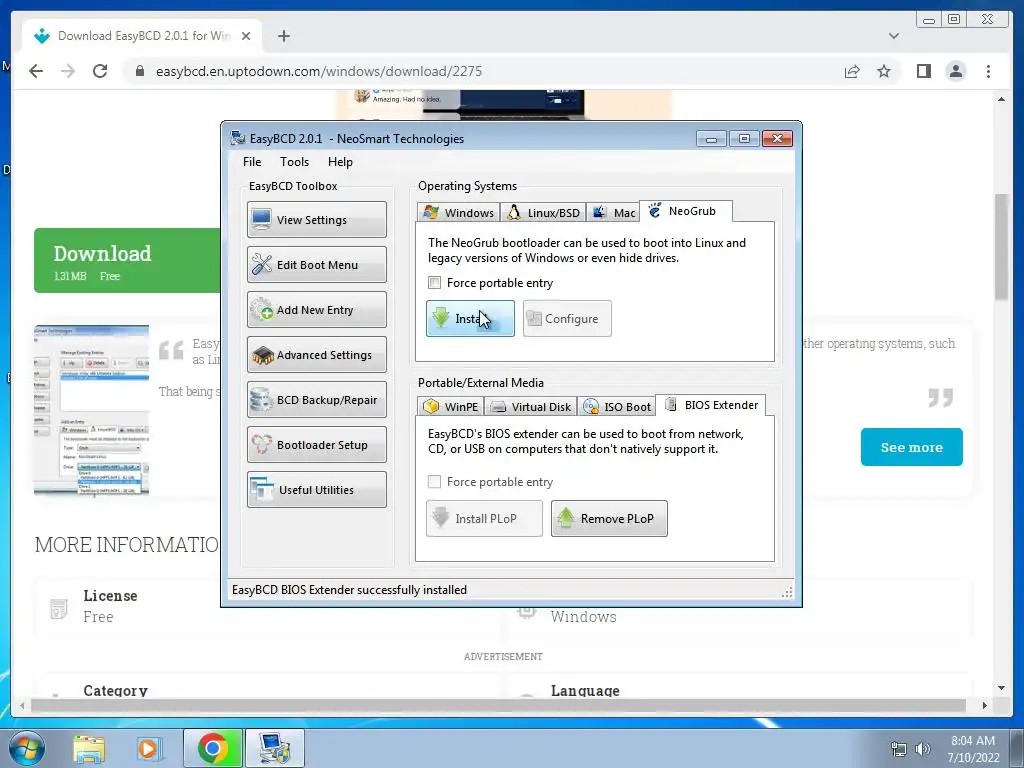
Task: Open Bootloader Setup section
Action: [317, 445]
